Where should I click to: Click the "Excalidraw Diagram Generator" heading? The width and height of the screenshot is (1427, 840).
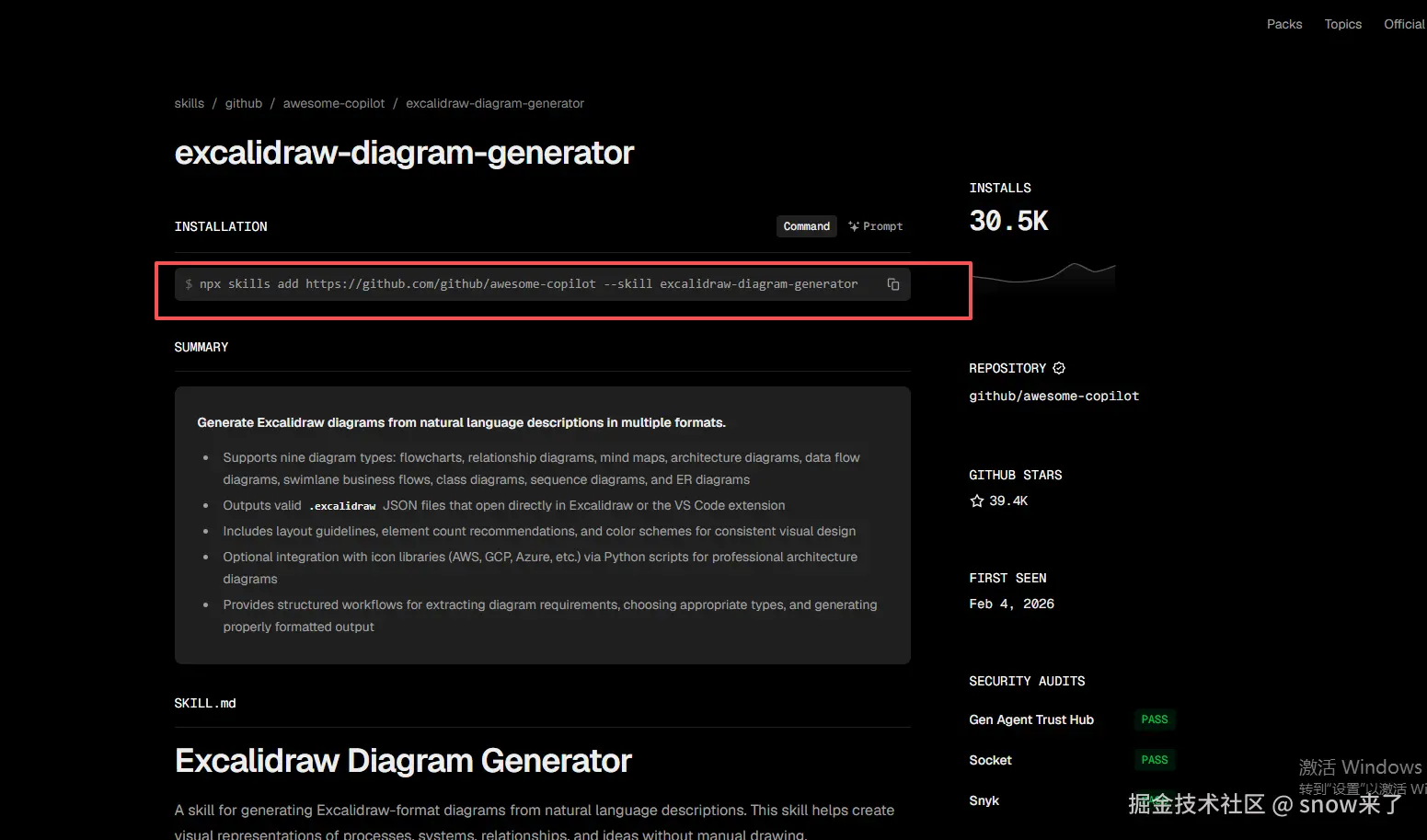(x=403, y=761)
